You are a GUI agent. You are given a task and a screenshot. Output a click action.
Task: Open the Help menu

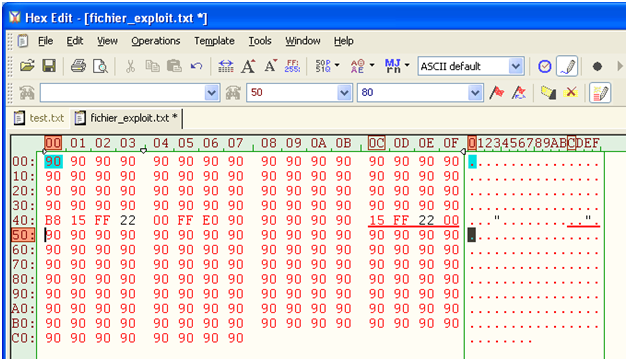(344, 41)
